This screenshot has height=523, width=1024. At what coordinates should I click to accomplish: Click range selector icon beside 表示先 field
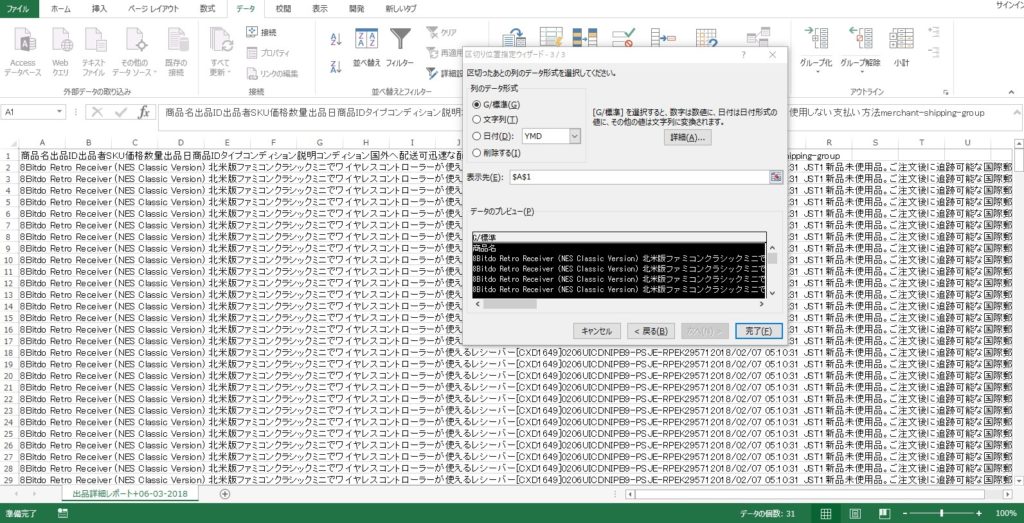point(775,177)
